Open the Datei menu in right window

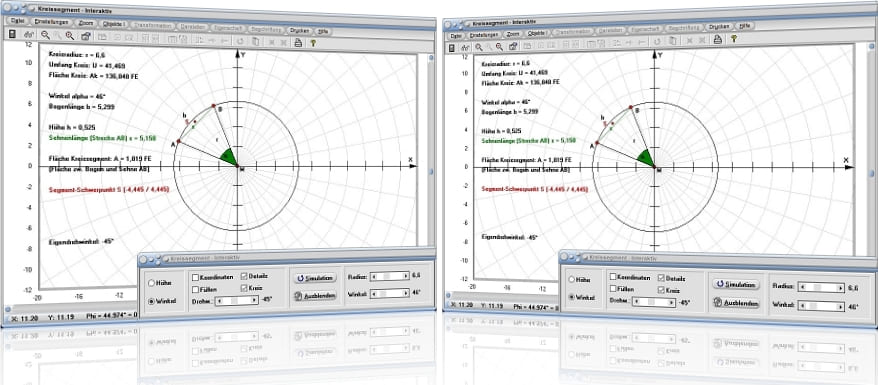point(456,35)
